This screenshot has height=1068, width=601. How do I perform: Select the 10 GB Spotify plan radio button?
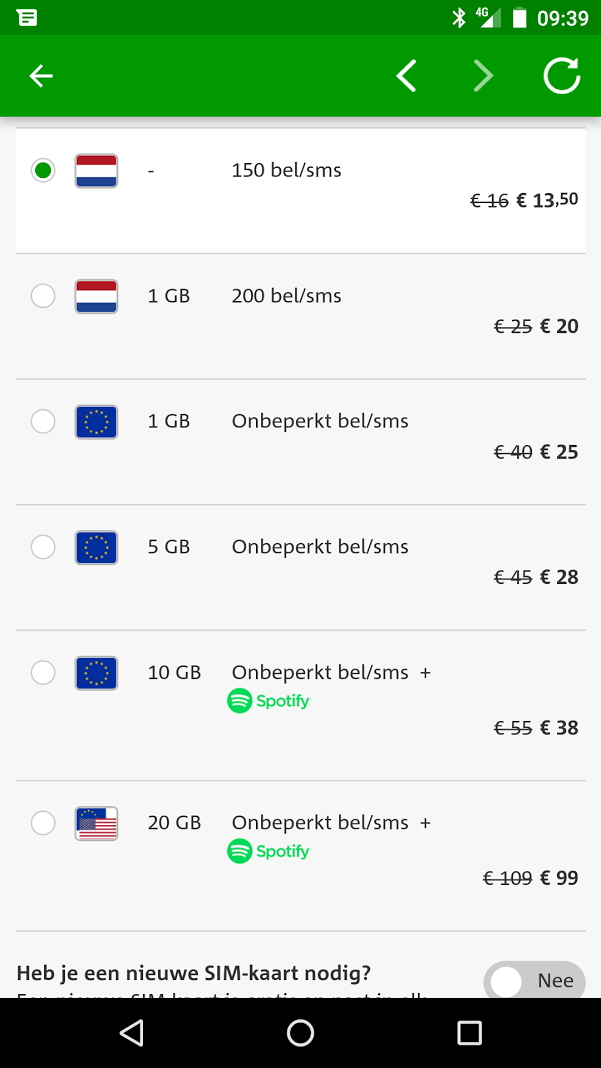43,673
